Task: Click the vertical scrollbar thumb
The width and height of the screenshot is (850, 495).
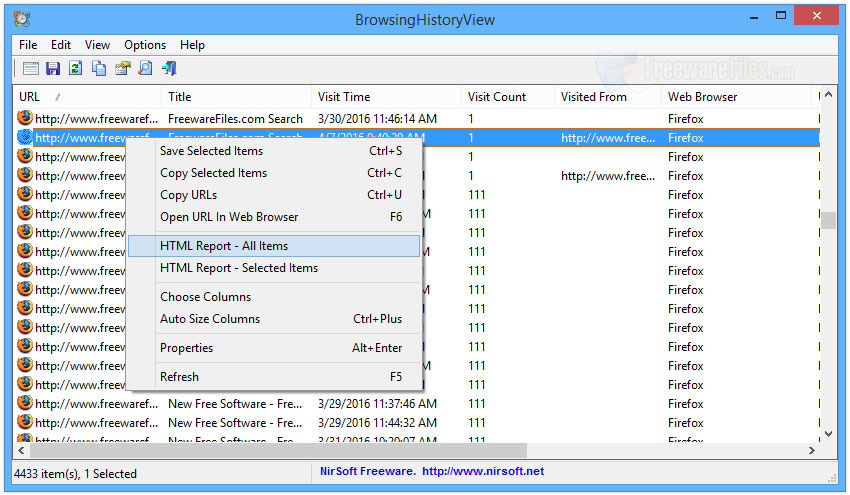Action: [x=828, y=220]
